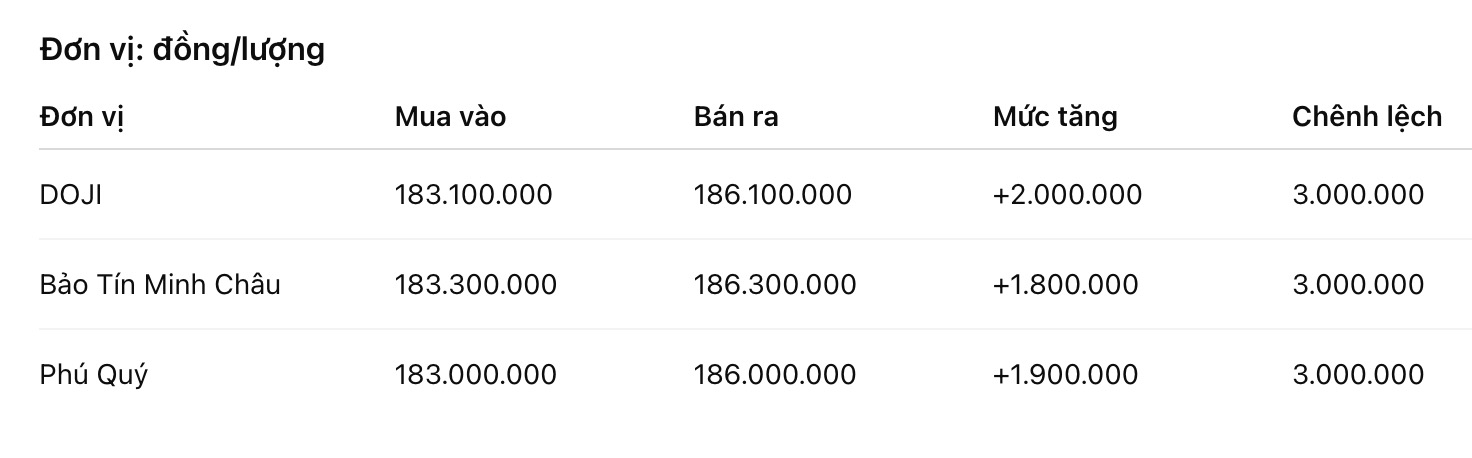The height and width of the screenshot is (458, 1472).
Task: Click DOJI increase value +2.000.000
Action: coord(1067,194)
